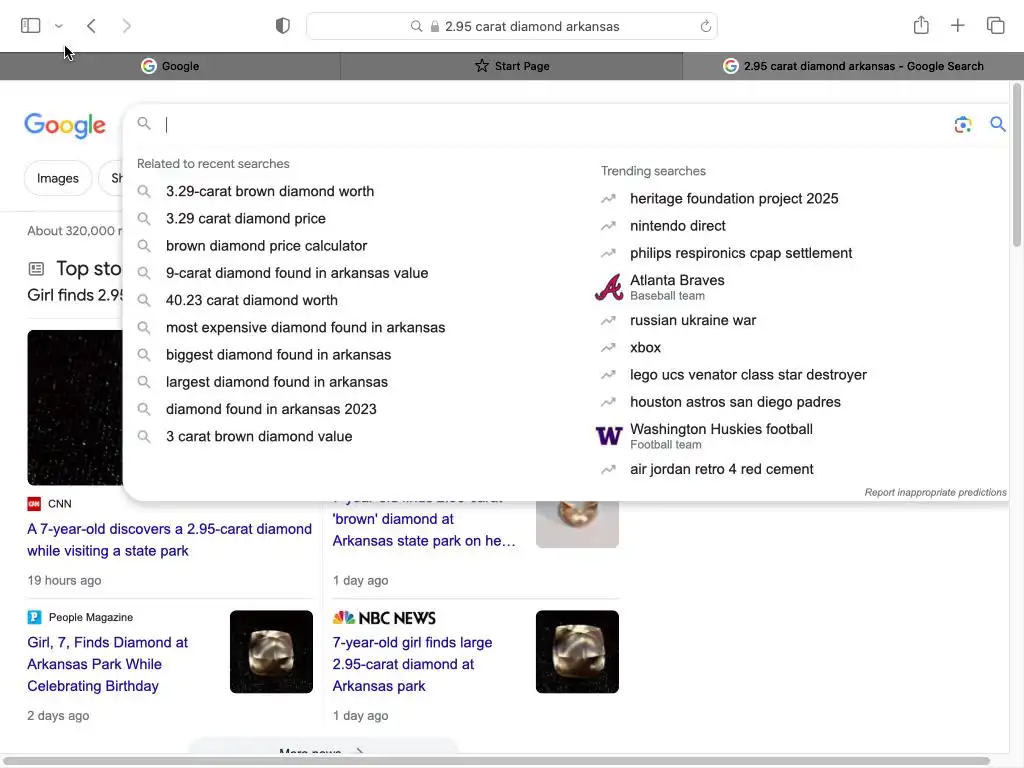
Task: Open trending philips respironics cpap settlement
Action: click(x=741, y=253)
